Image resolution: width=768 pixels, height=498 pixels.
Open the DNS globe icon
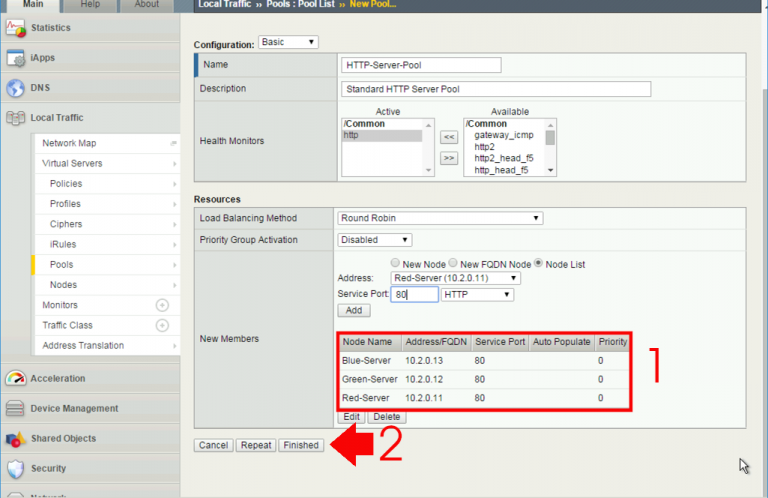coord(16,88)
